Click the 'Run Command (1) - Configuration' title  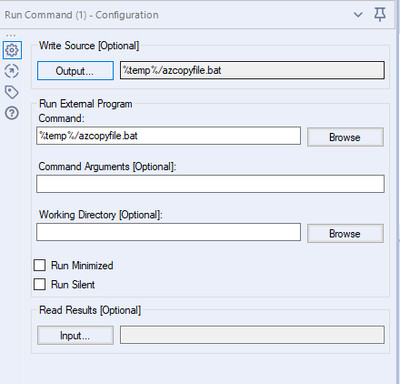coord(81,15)
